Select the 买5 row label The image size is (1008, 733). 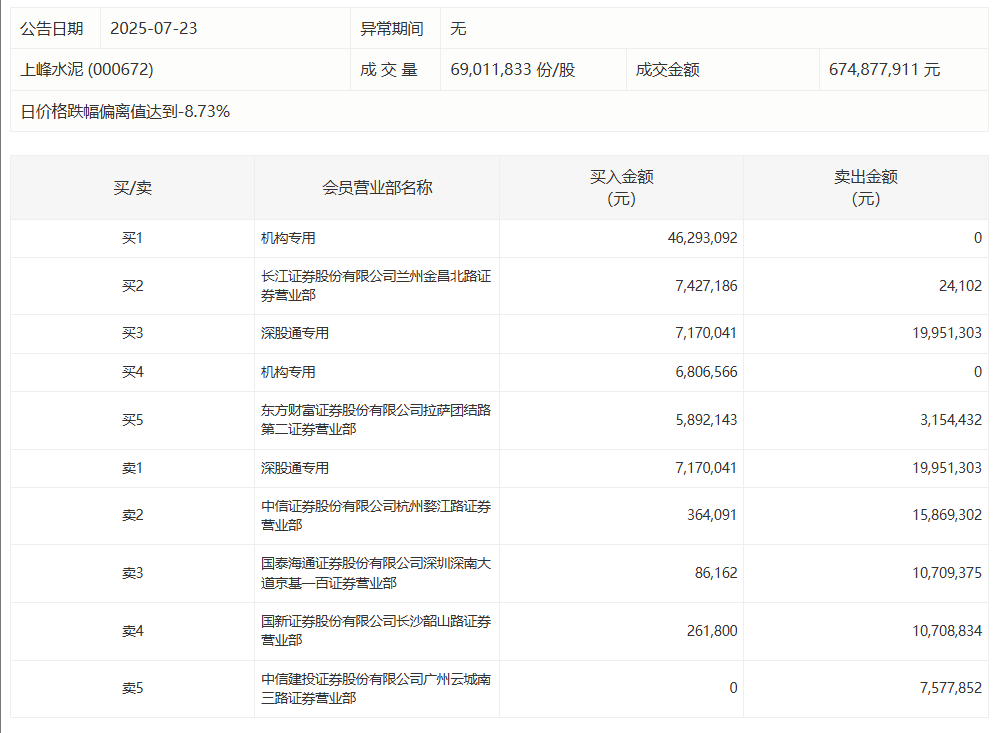pyautogui.click(x=132, y=420)
